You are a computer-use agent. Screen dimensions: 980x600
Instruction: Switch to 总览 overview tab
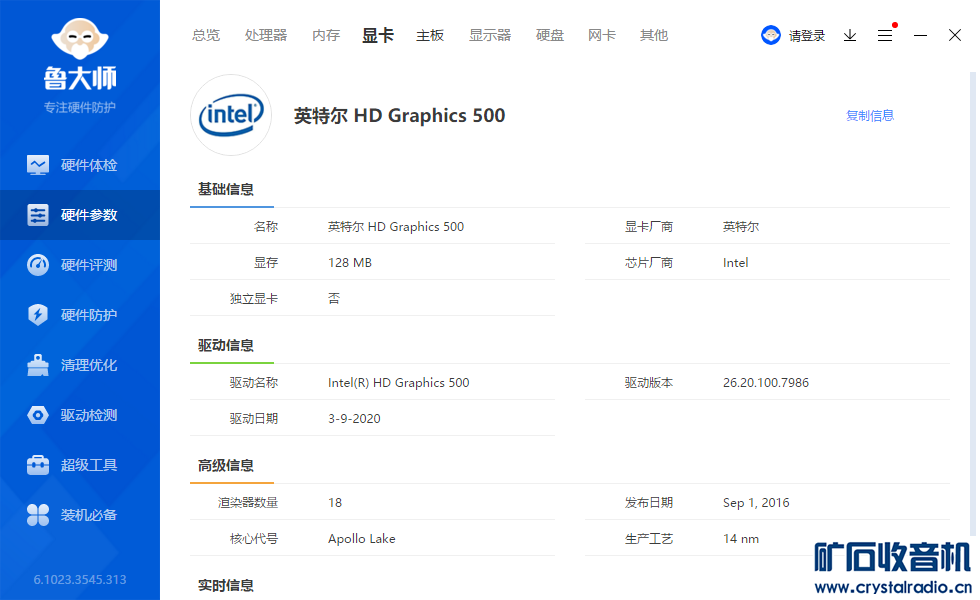pyautogui.click(x=206, y=35)
